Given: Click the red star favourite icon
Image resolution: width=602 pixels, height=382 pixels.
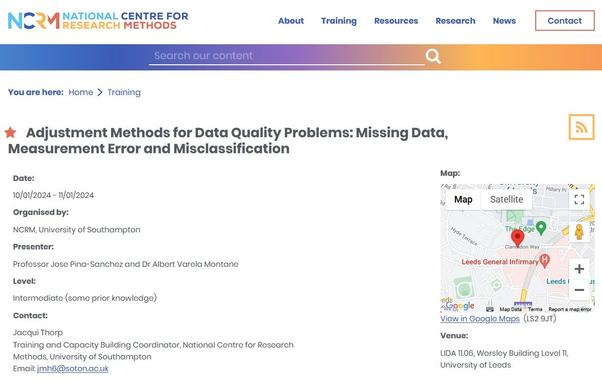Looking at the screenshot, I should (x=10, y=132).
